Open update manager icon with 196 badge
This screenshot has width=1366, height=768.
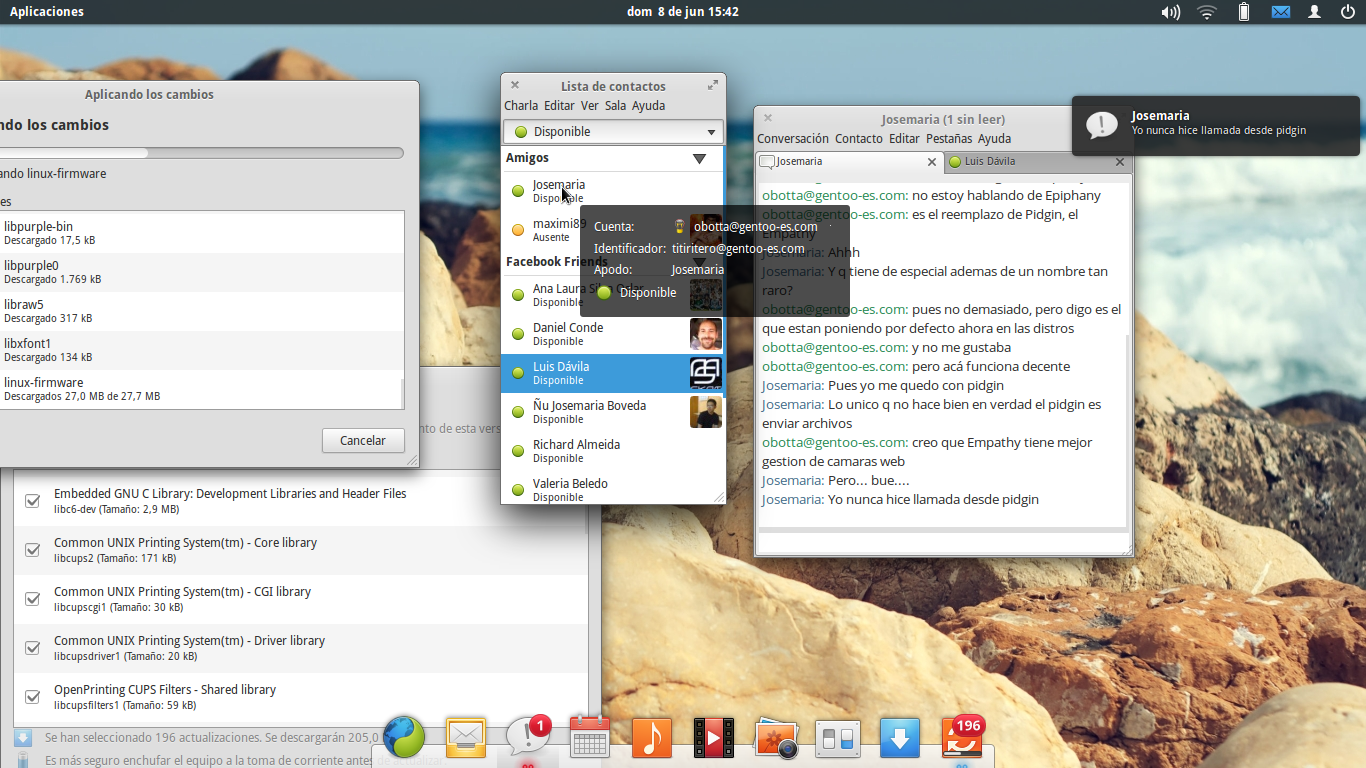click(962, 737)
